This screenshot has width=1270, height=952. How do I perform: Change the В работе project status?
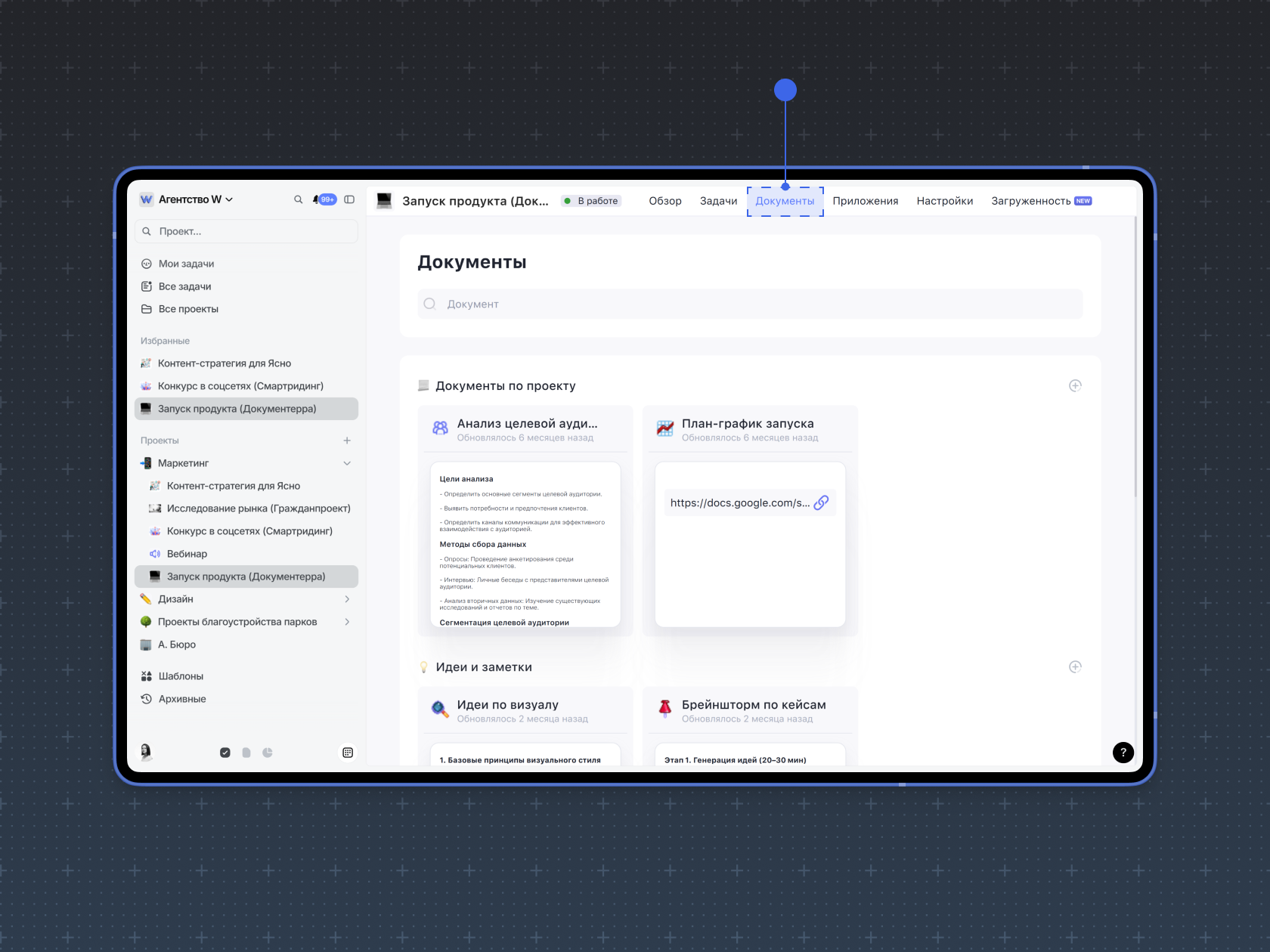click(x=592, y=201)
